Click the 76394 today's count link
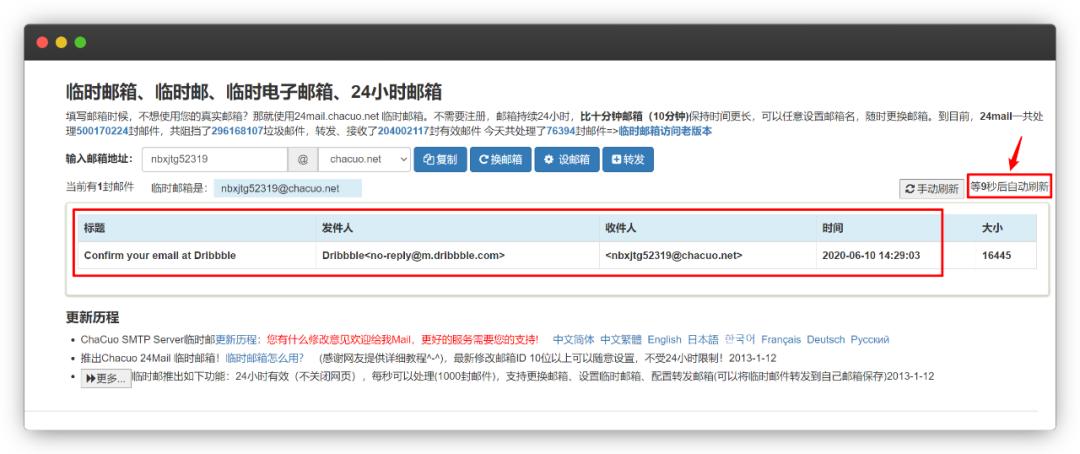This screenshot has width=1080, height=454. coord(561,130)
